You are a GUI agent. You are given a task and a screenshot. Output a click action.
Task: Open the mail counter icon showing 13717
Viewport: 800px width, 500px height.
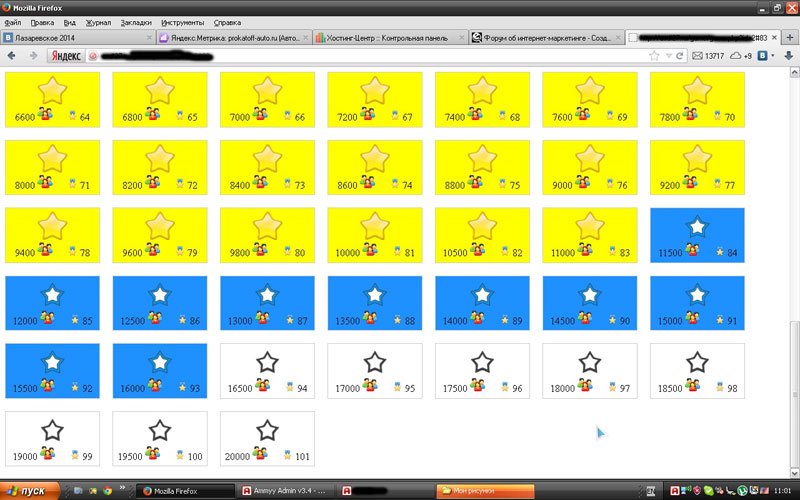[708, 56]
